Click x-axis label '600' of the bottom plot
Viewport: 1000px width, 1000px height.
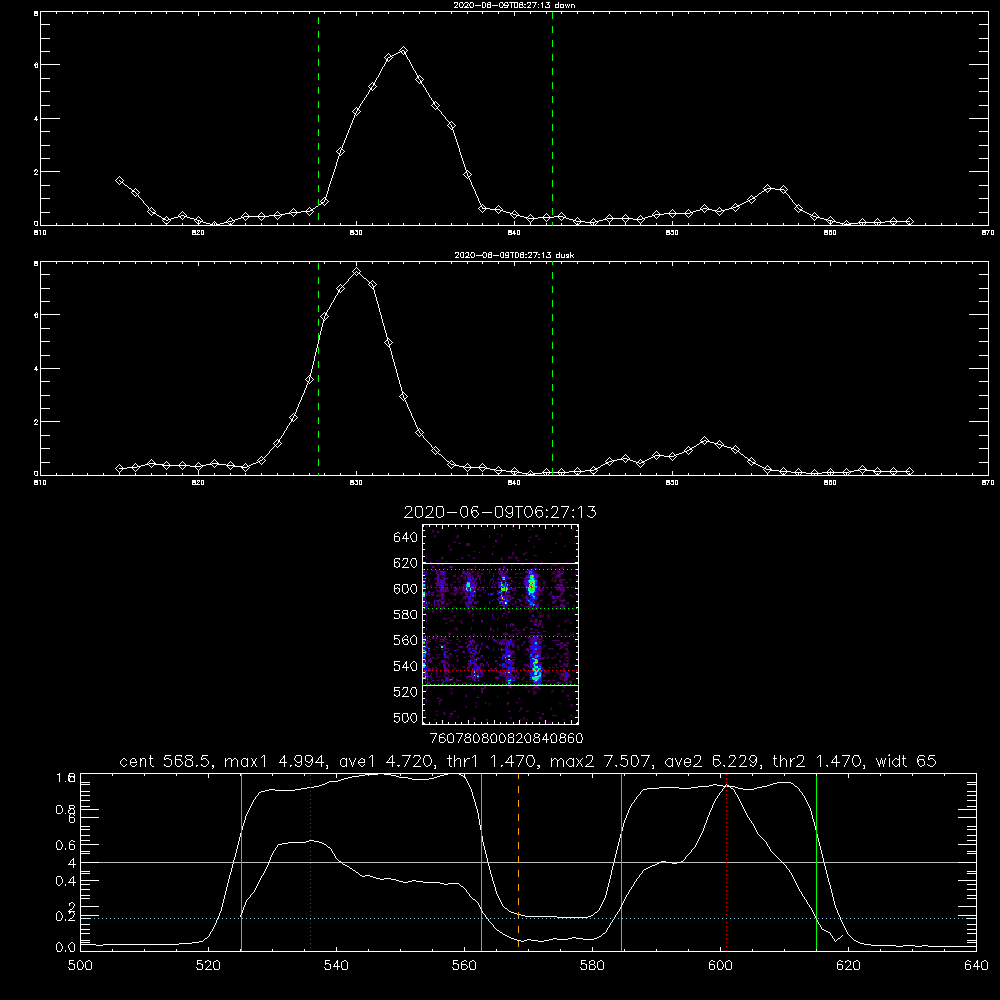(x=720, y=966)
